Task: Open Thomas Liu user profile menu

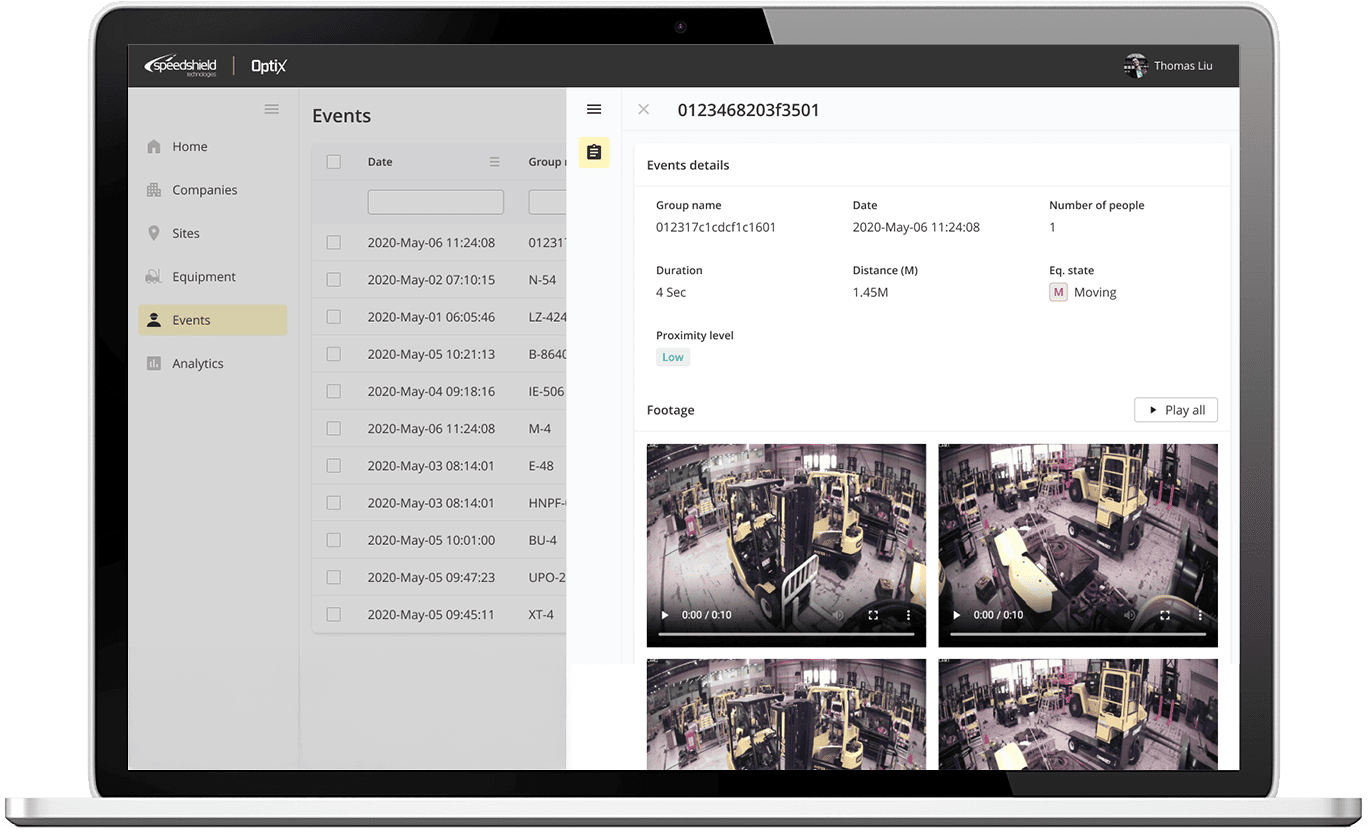Action: coord(1168,66)
